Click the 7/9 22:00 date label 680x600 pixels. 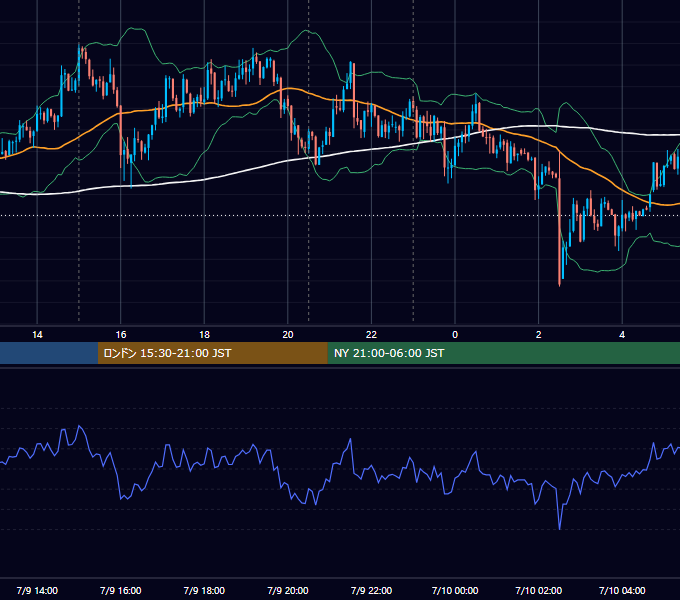[371, 590]
